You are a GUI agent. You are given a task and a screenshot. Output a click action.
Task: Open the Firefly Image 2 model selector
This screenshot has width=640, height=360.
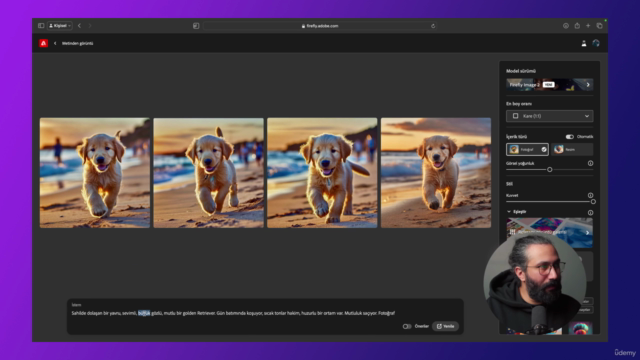click(549, 84)
